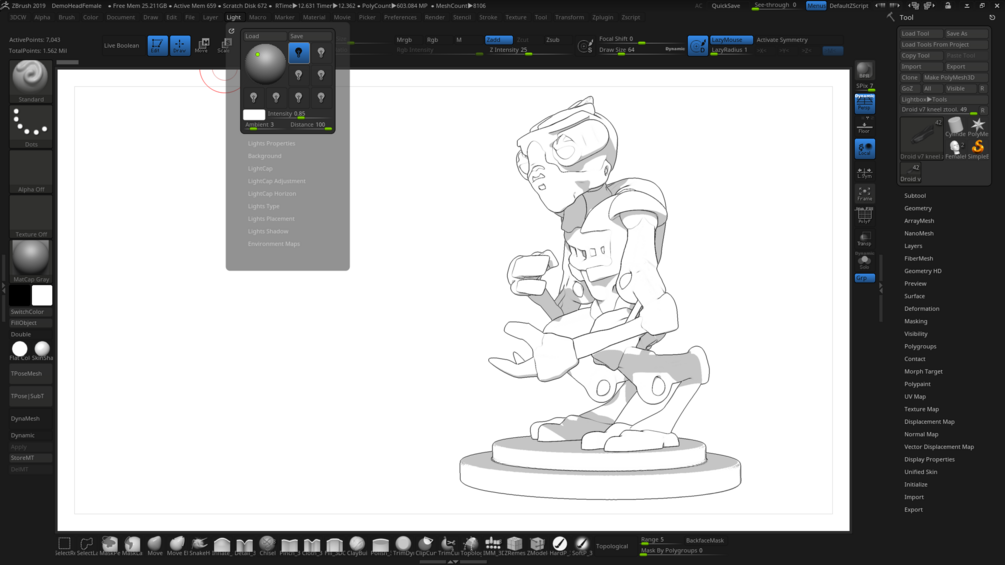This screenshot has width=1005, height=565.
Task: Expand Lights Shadow section
Action: [269, 231]
